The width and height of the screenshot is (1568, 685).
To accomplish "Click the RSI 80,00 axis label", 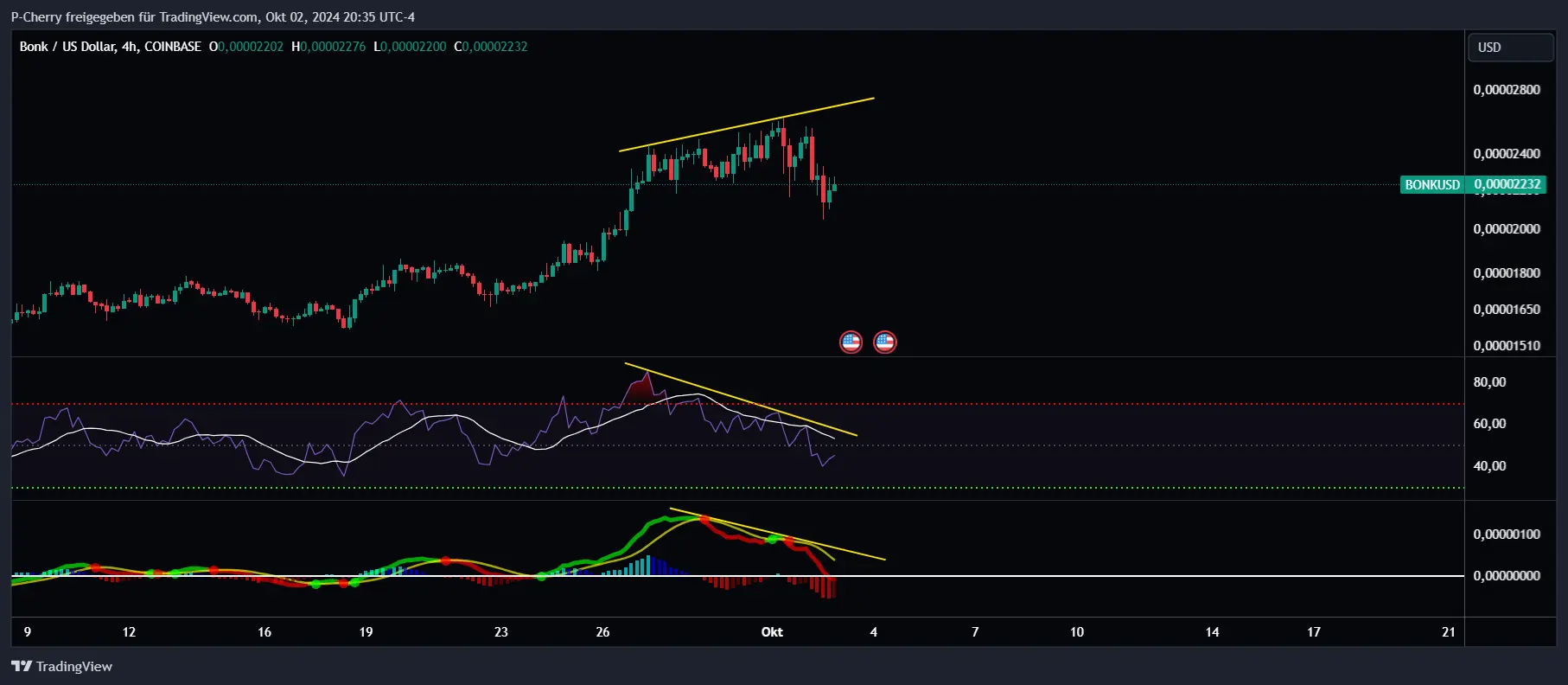I will pyautogui.click(x=1489, y=382).
